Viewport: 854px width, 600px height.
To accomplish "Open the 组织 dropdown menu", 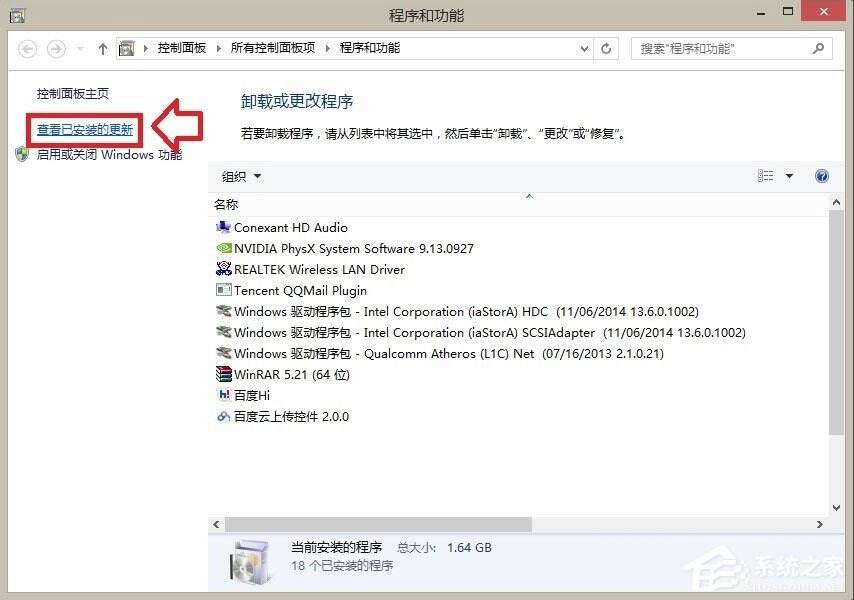I will tap(240, 176).
